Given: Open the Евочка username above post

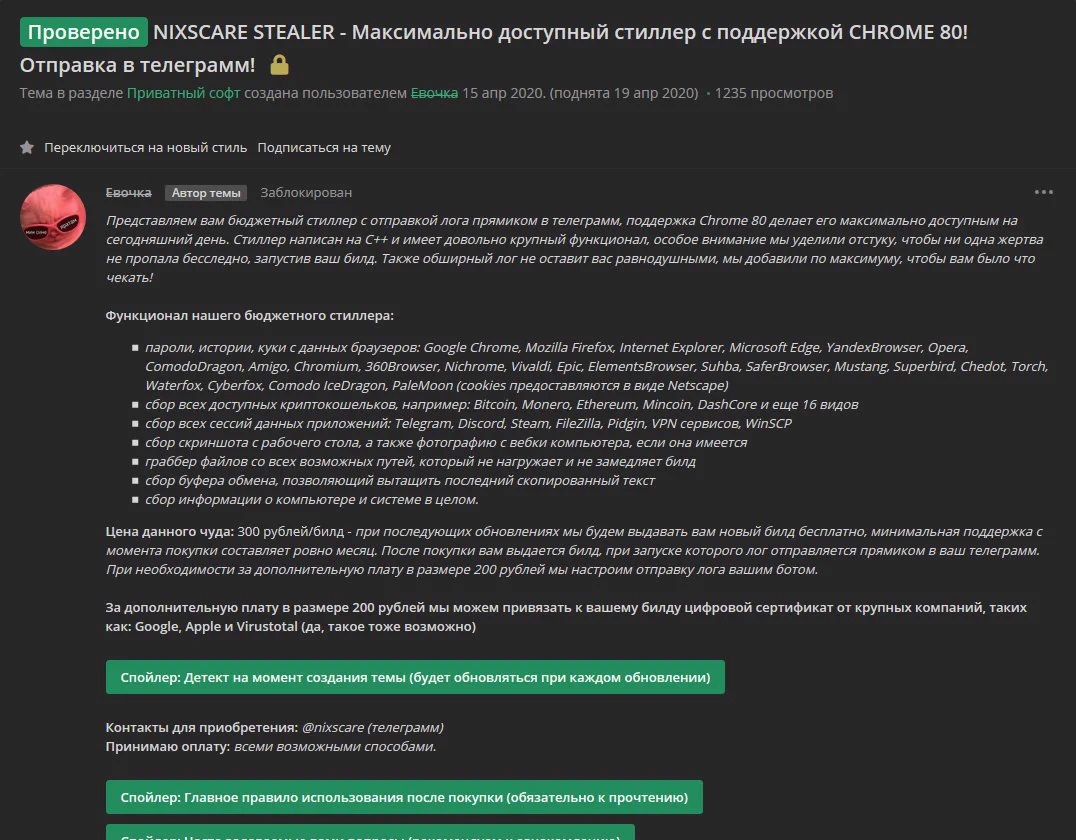Looking at the screenshot, I should pyautogui.click(x=128, y=193).
